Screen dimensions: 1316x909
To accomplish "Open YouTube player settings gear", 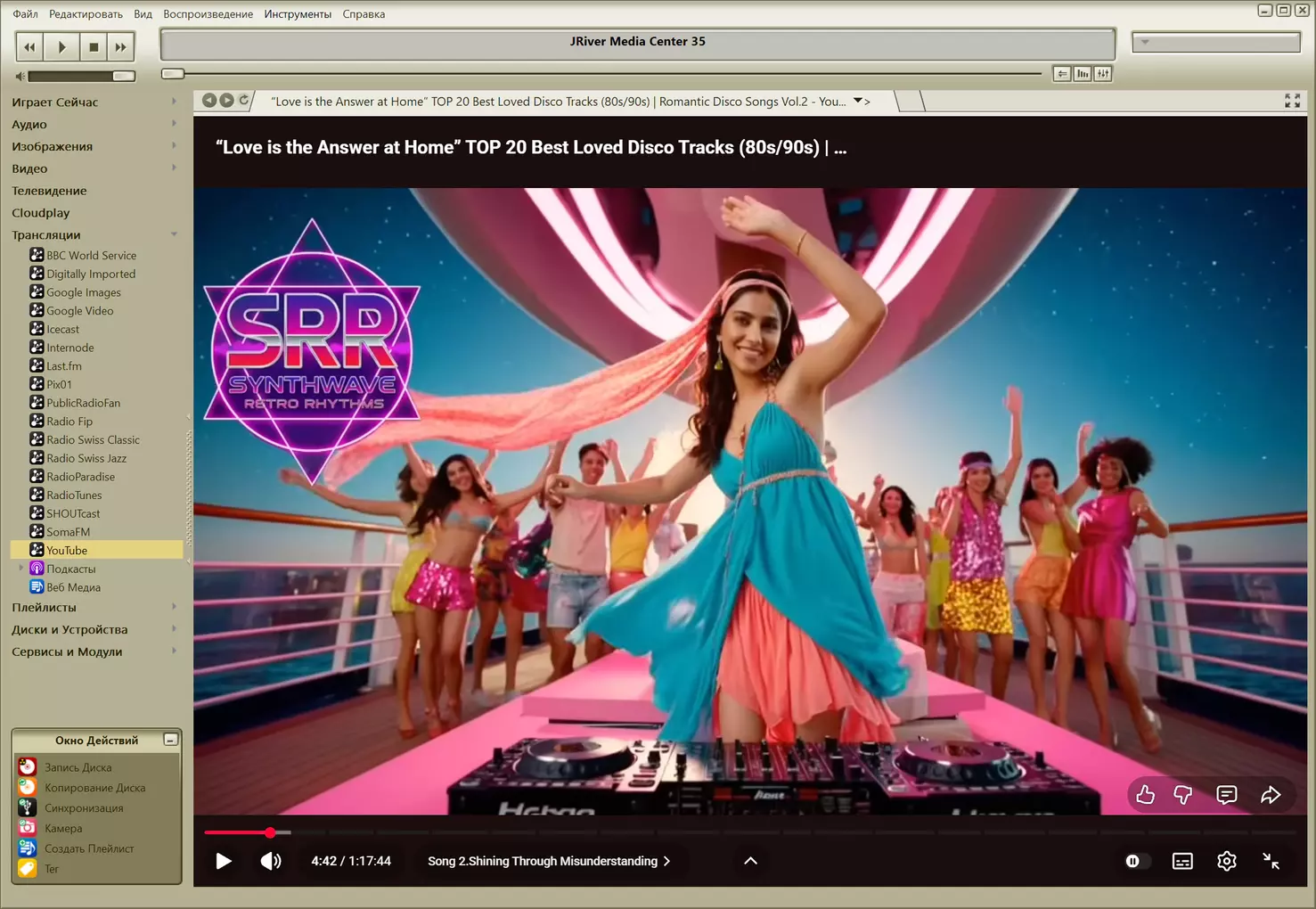I will (x=1227, y=861).
